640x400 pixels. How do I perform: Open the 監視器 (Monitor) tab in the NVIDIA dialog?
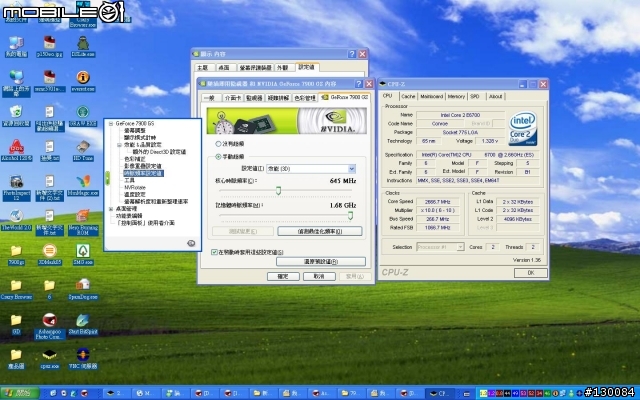point(254,98)
